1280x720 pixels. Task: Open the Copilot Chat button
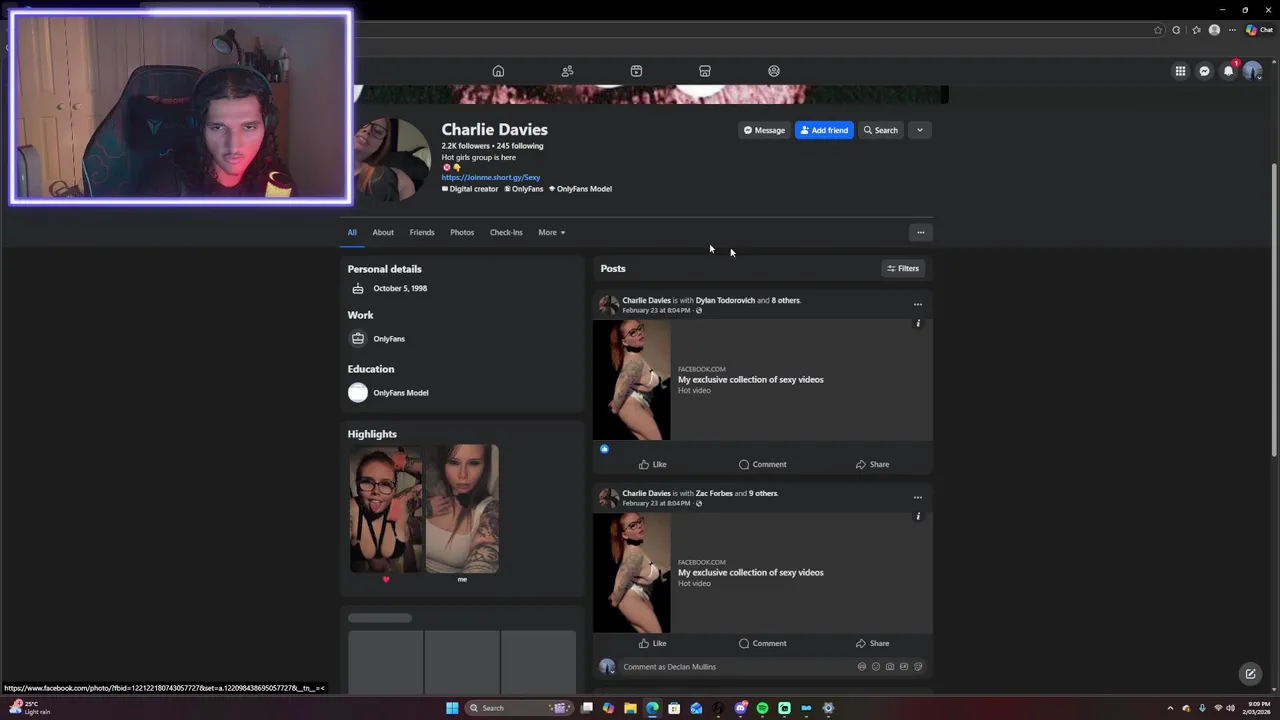point(1259,30)
